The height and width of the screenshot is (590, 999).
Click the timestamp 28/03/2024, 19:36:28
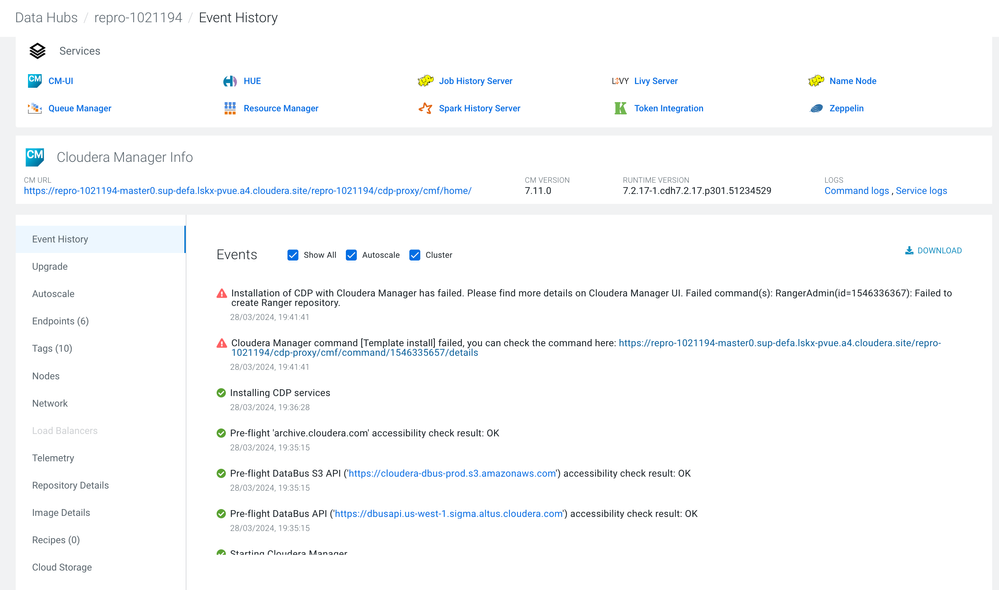(270, 407)
